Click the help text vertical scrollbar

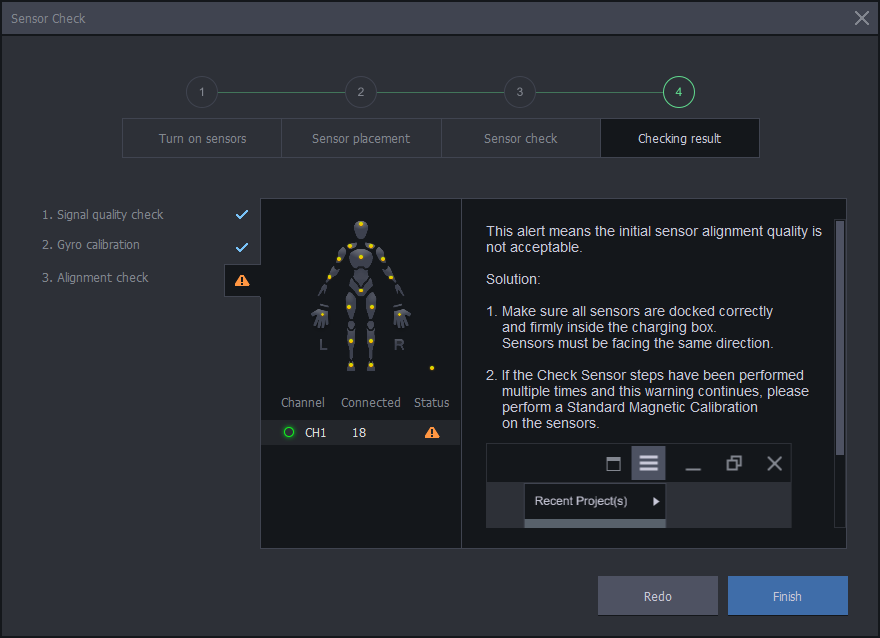(840, 337)
